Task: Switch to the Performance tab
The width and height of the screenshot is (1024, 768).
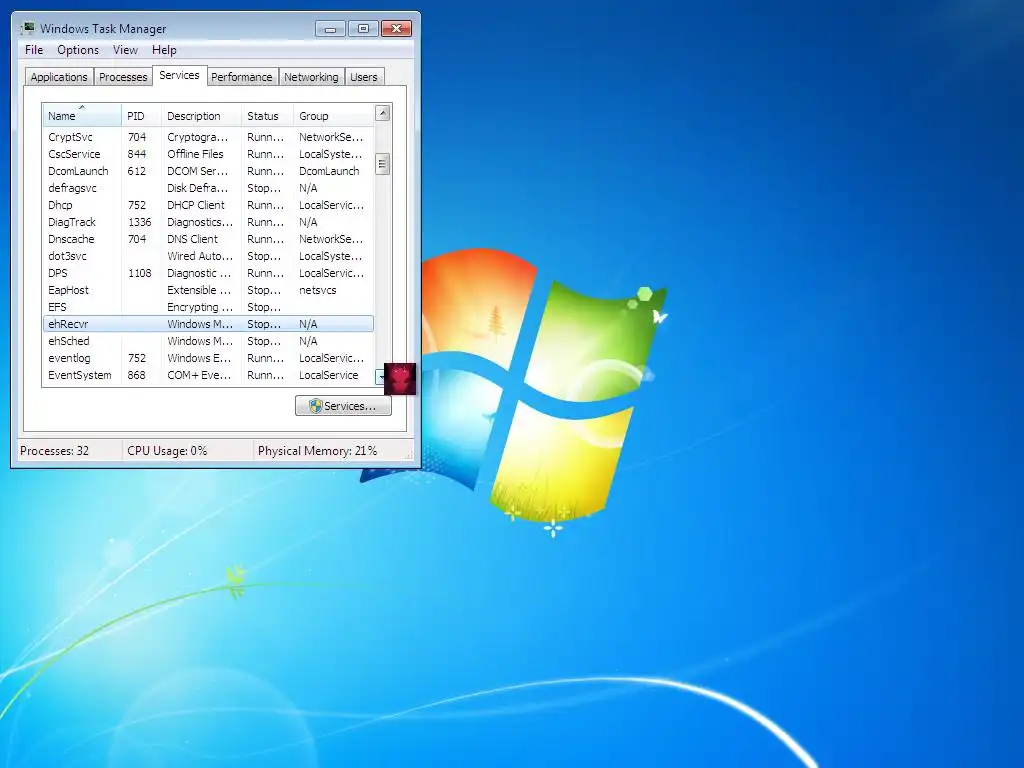Action: click(242, 77)
